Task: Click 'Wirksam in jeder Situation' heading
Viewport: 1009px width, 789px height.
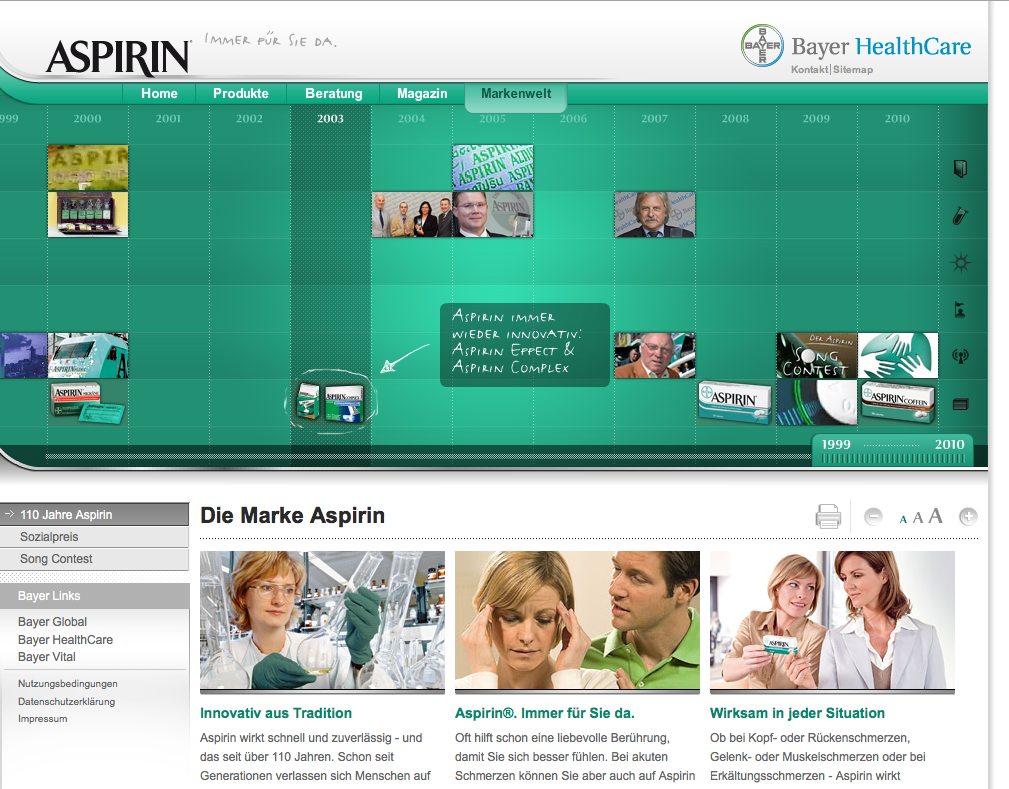Action: point(797,713)
